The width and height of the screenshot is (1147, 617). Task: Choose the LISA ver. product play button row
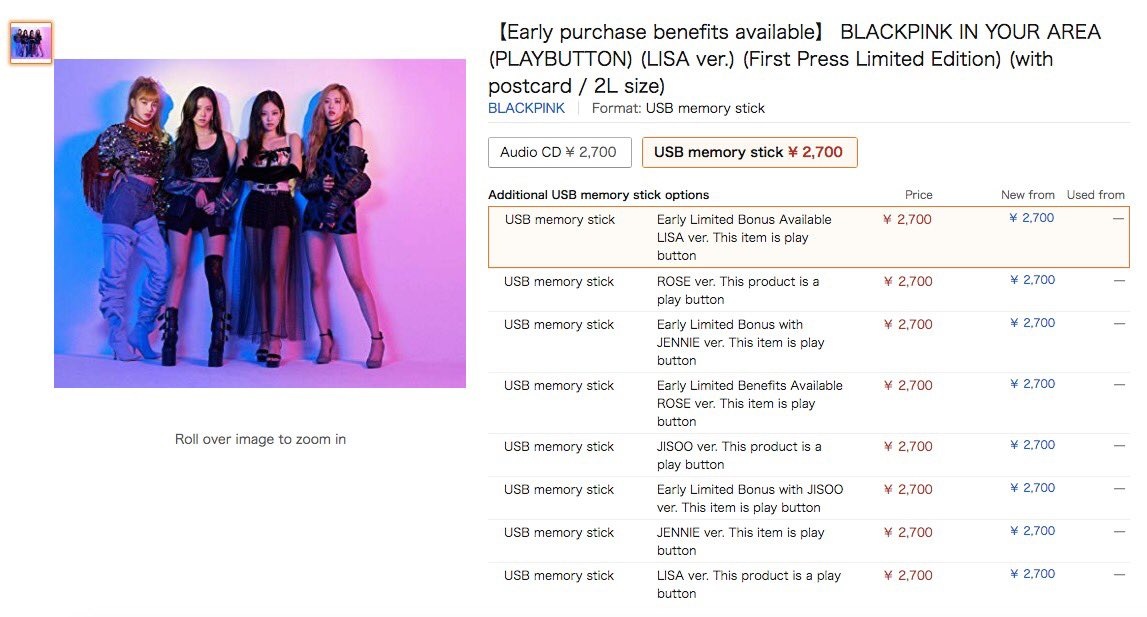point(808,584)
